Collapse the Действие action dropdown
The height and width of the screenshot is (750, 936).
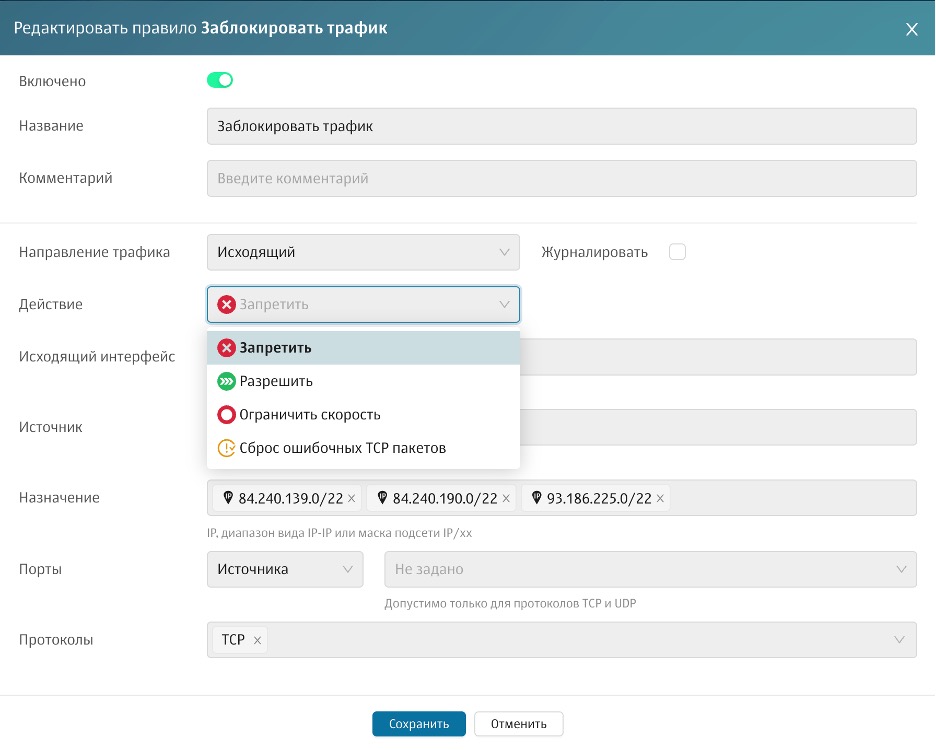(x=504, y=305)
